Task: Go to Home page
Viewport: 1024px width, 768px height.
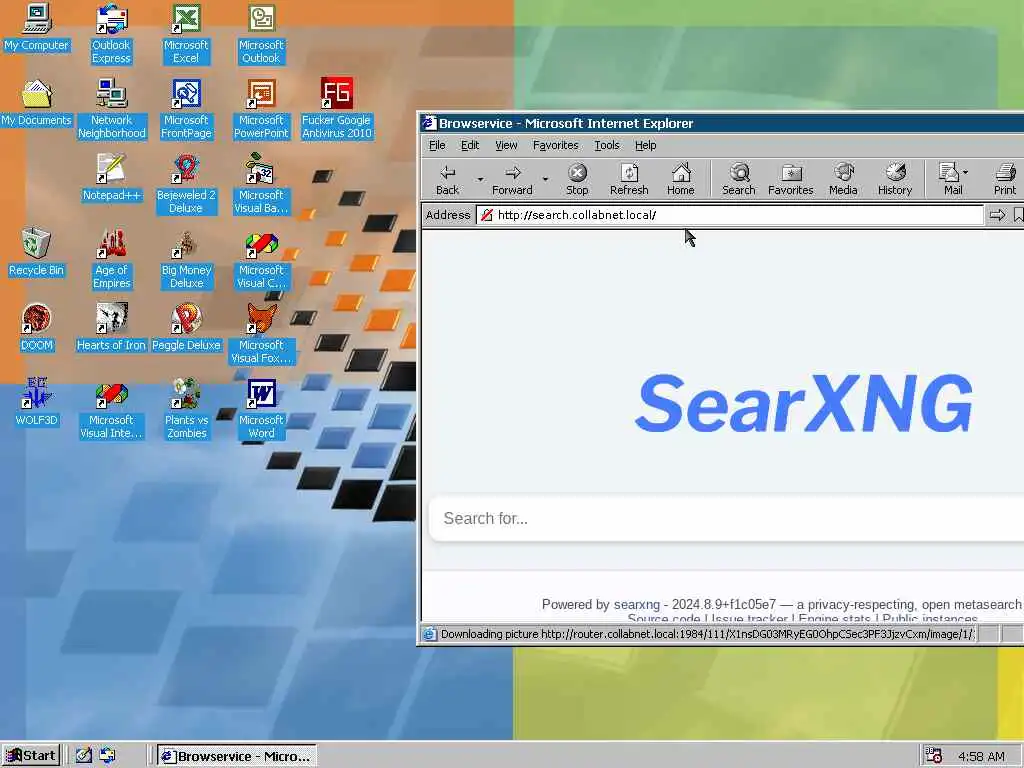Action: pos(680,179)
